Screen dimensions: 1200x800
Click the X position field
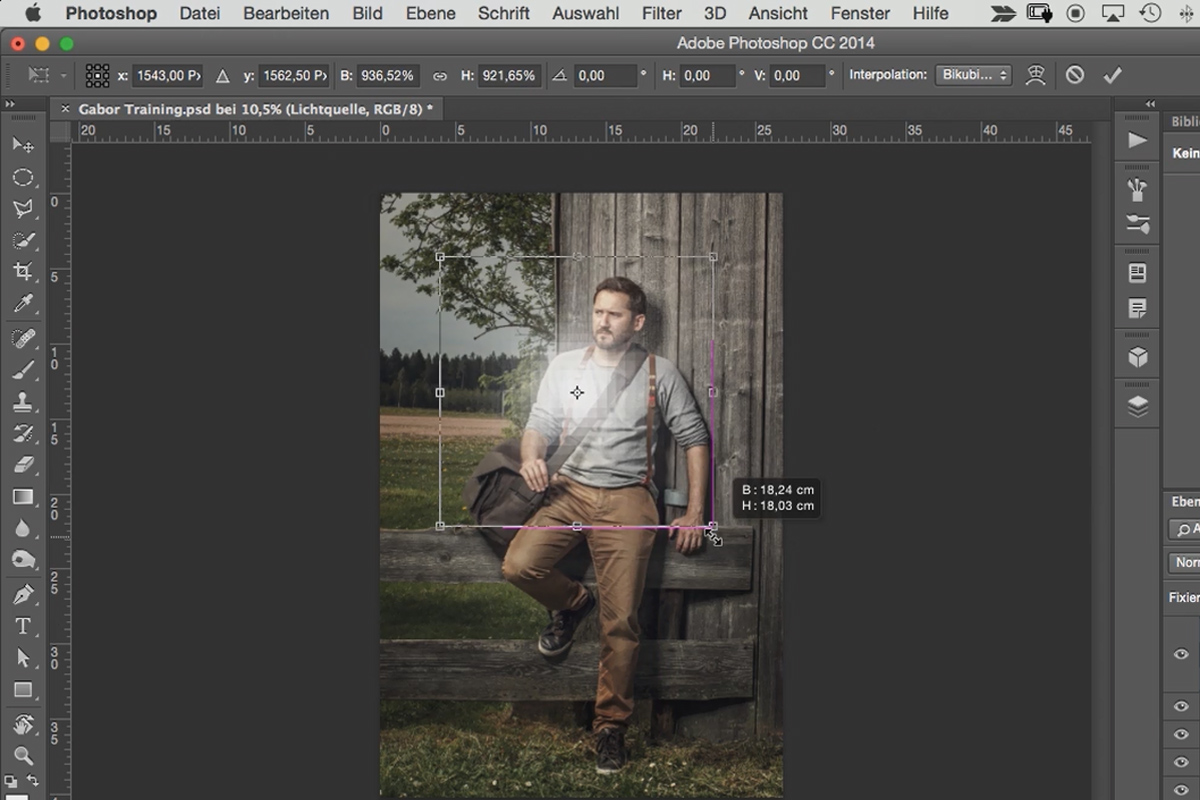coord(168,75)
